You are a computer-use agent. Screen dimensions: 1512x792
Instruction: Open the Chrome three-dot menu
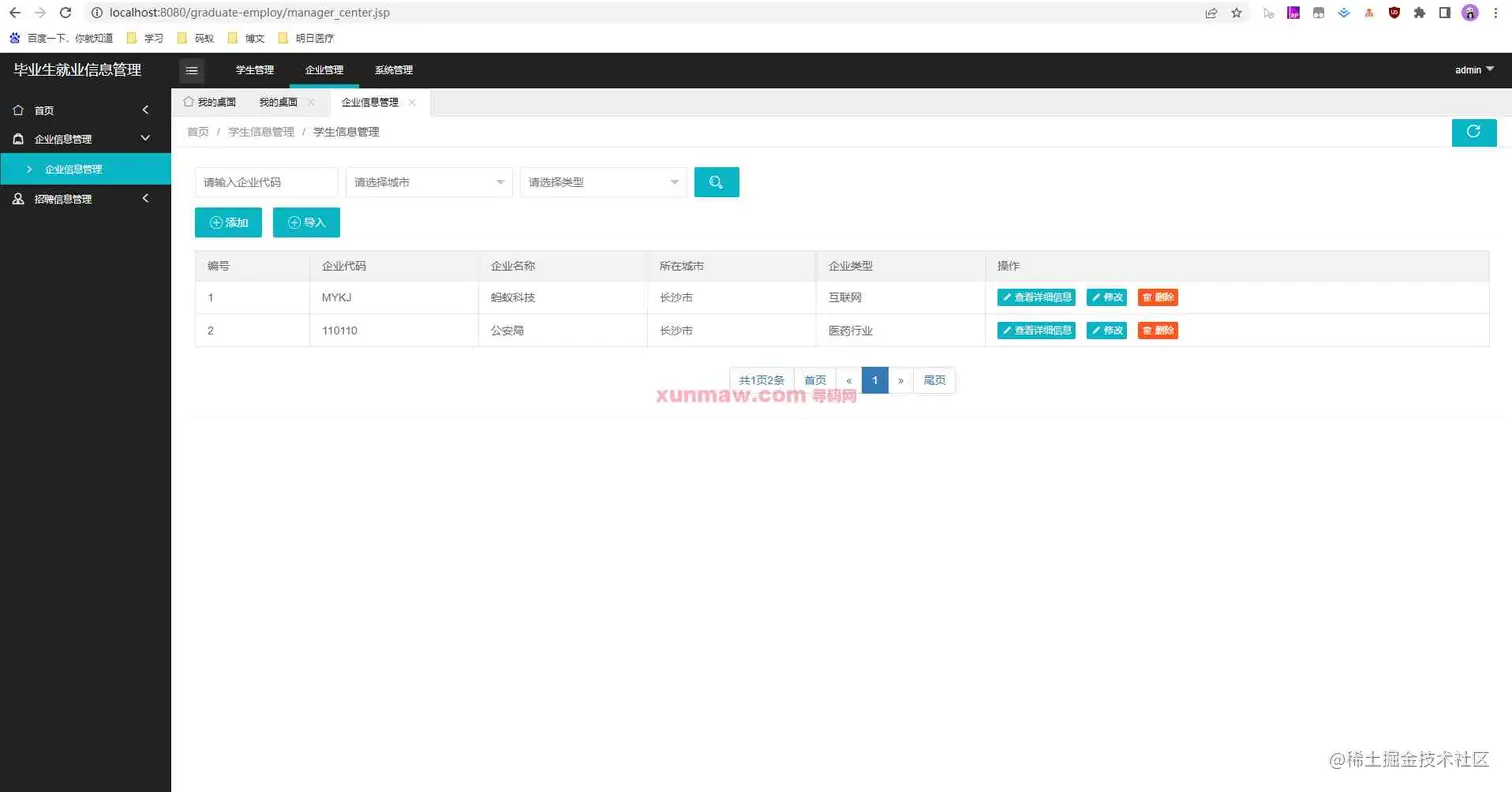(x=1496, y=13)
